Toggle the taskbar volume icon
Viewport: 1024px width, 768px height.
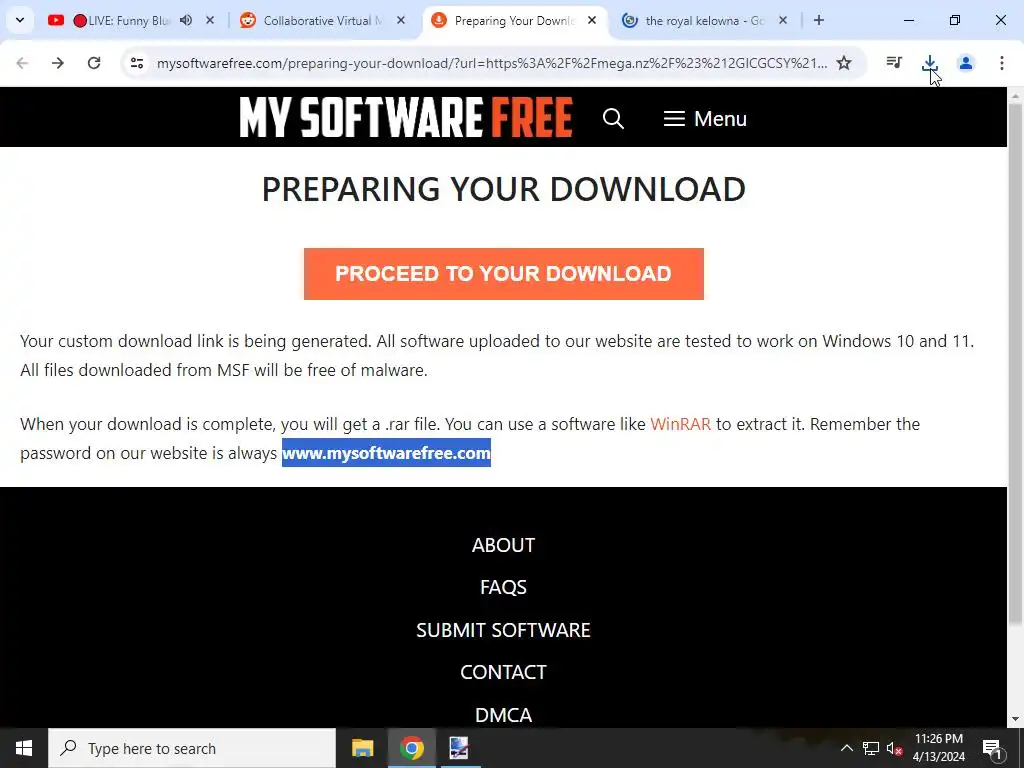point(894,748)
